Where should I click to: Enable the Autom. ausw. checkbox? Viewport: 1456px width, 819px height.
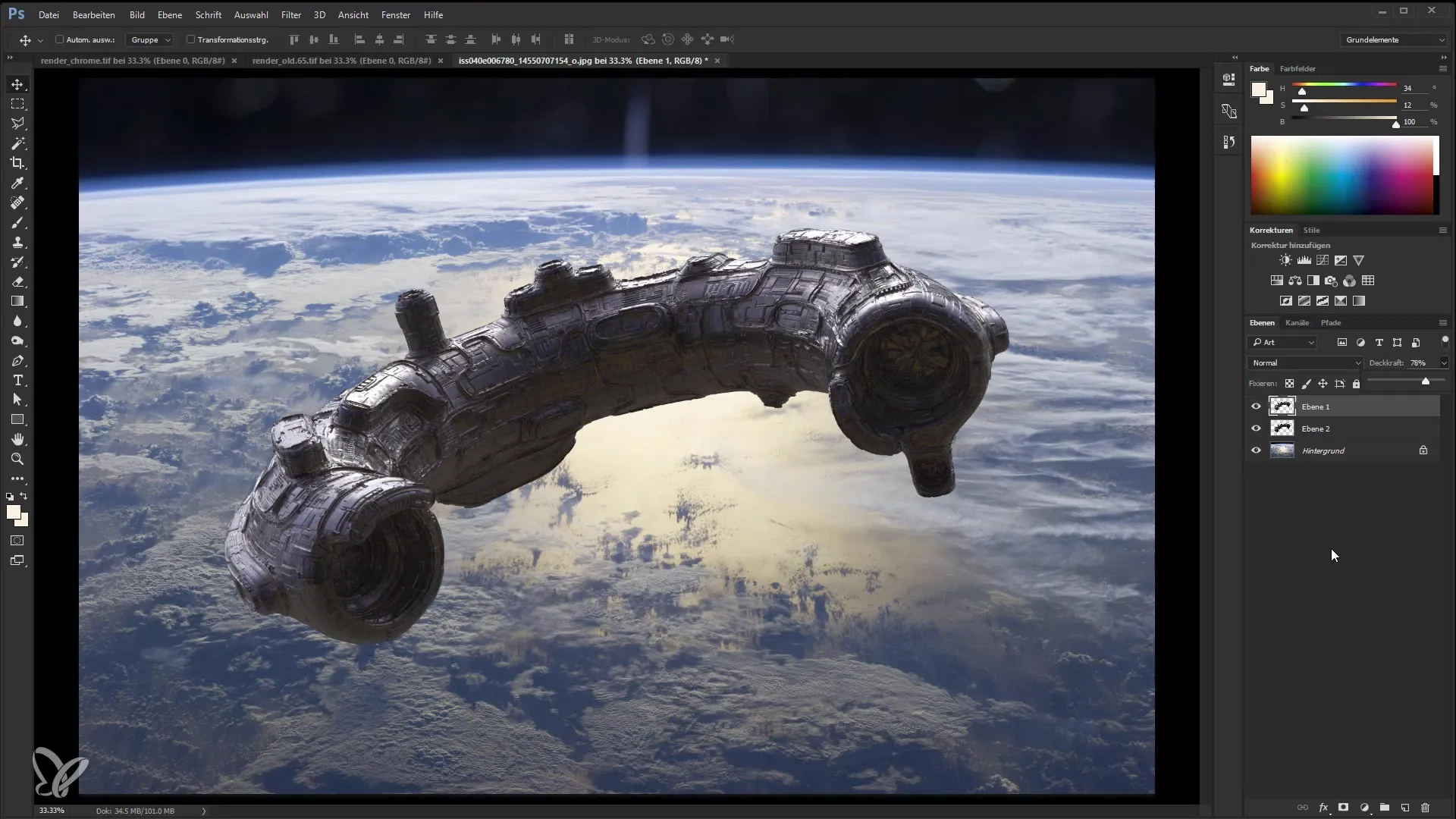[60, 39]
